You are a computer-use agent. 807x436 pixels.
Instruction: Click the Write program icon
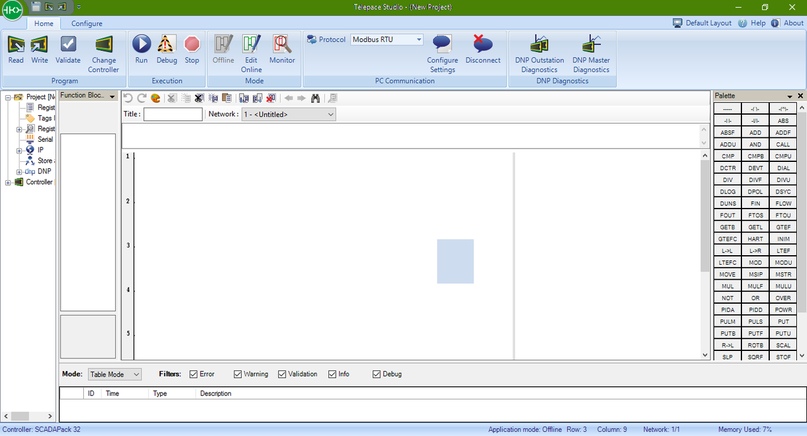pos(40,44)
